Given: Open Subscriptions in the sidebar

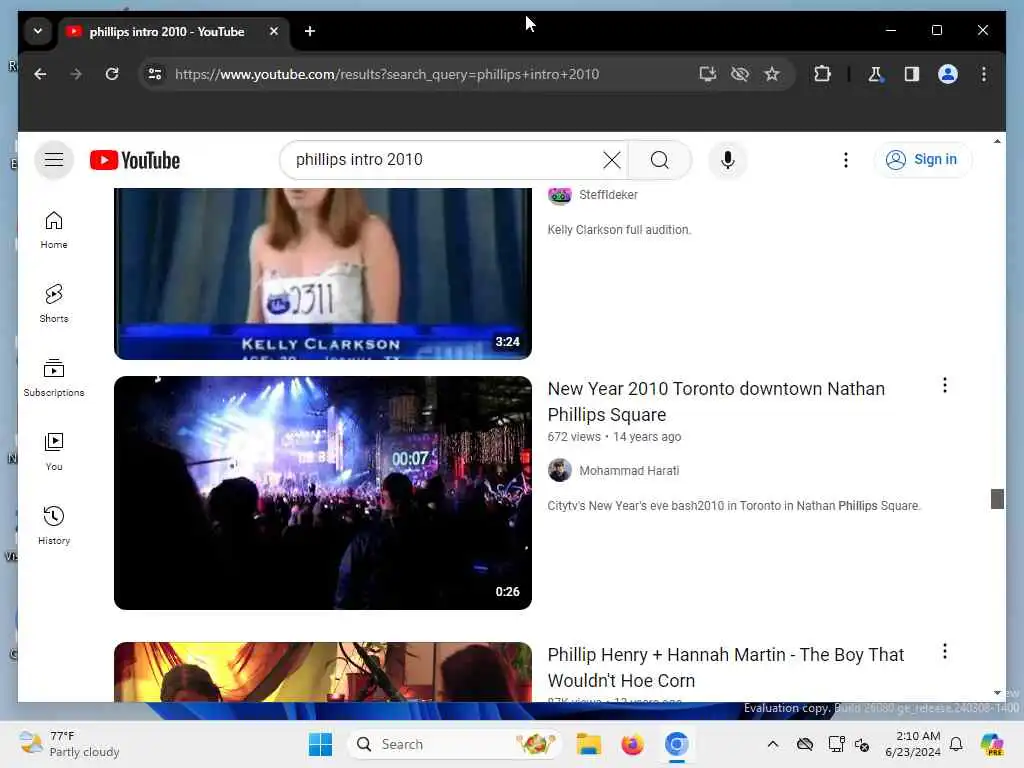Looking at the screenshot, I should click(54, 378).
